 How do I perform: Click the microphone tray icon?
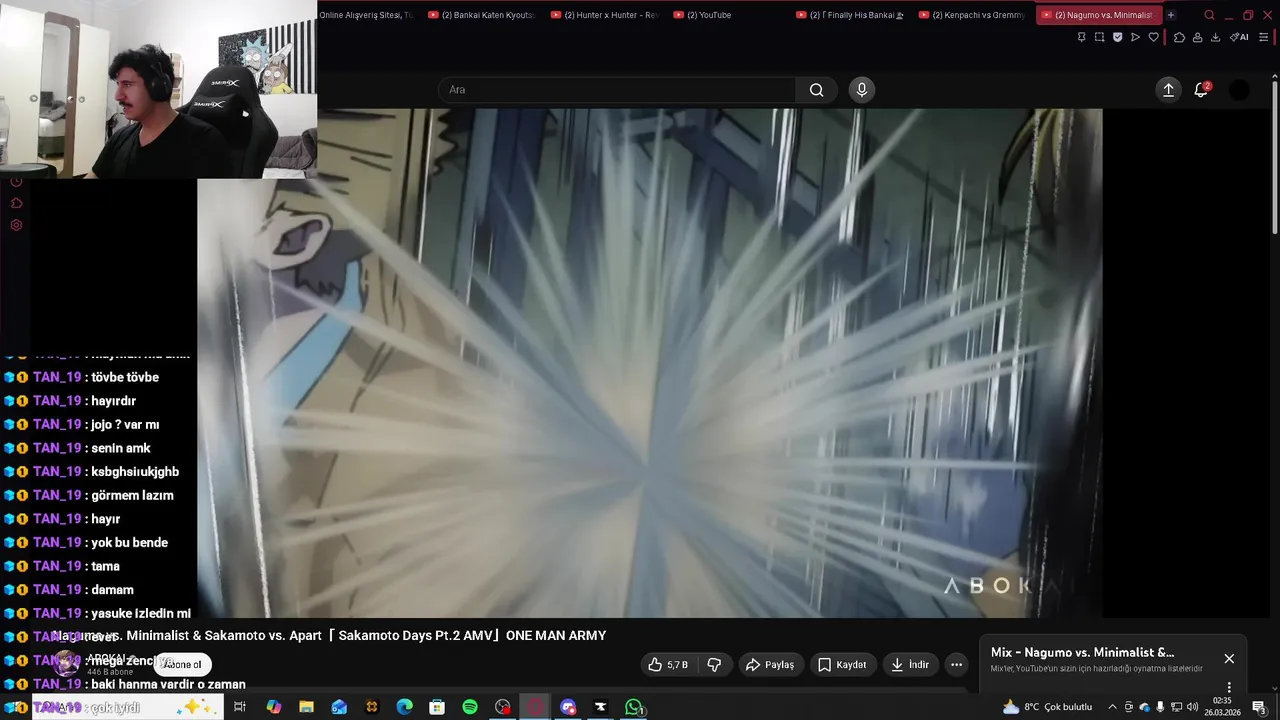1160,707
